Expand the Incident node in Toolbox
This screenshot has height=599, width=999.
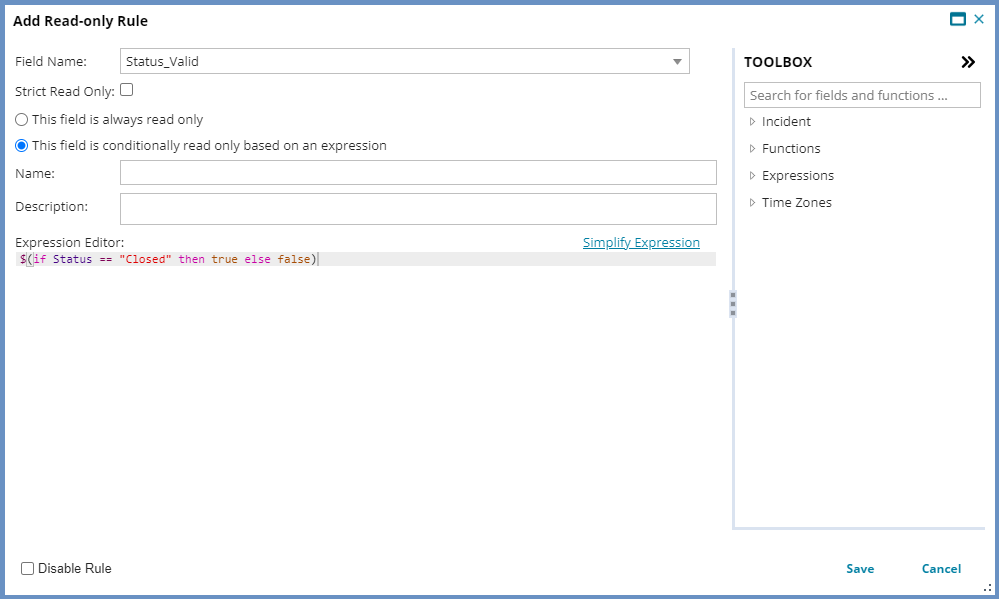tap(752, 122)
